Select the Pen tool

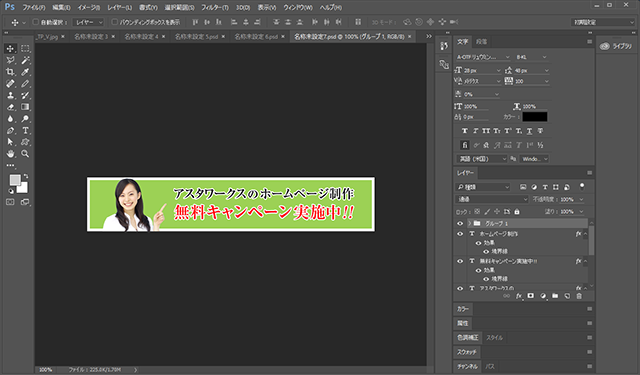[x=10, y=131]
